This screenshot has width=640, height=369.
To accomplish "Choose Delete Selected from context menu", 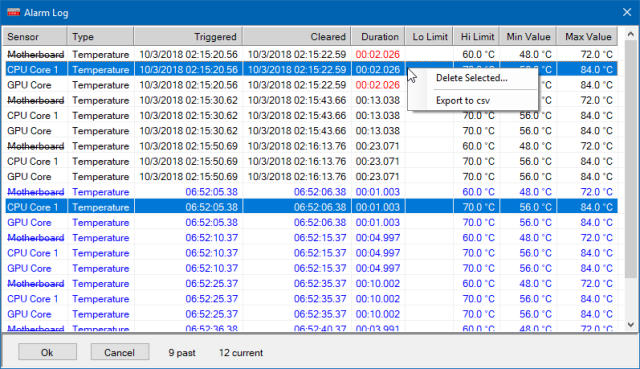I will (472, 78).
